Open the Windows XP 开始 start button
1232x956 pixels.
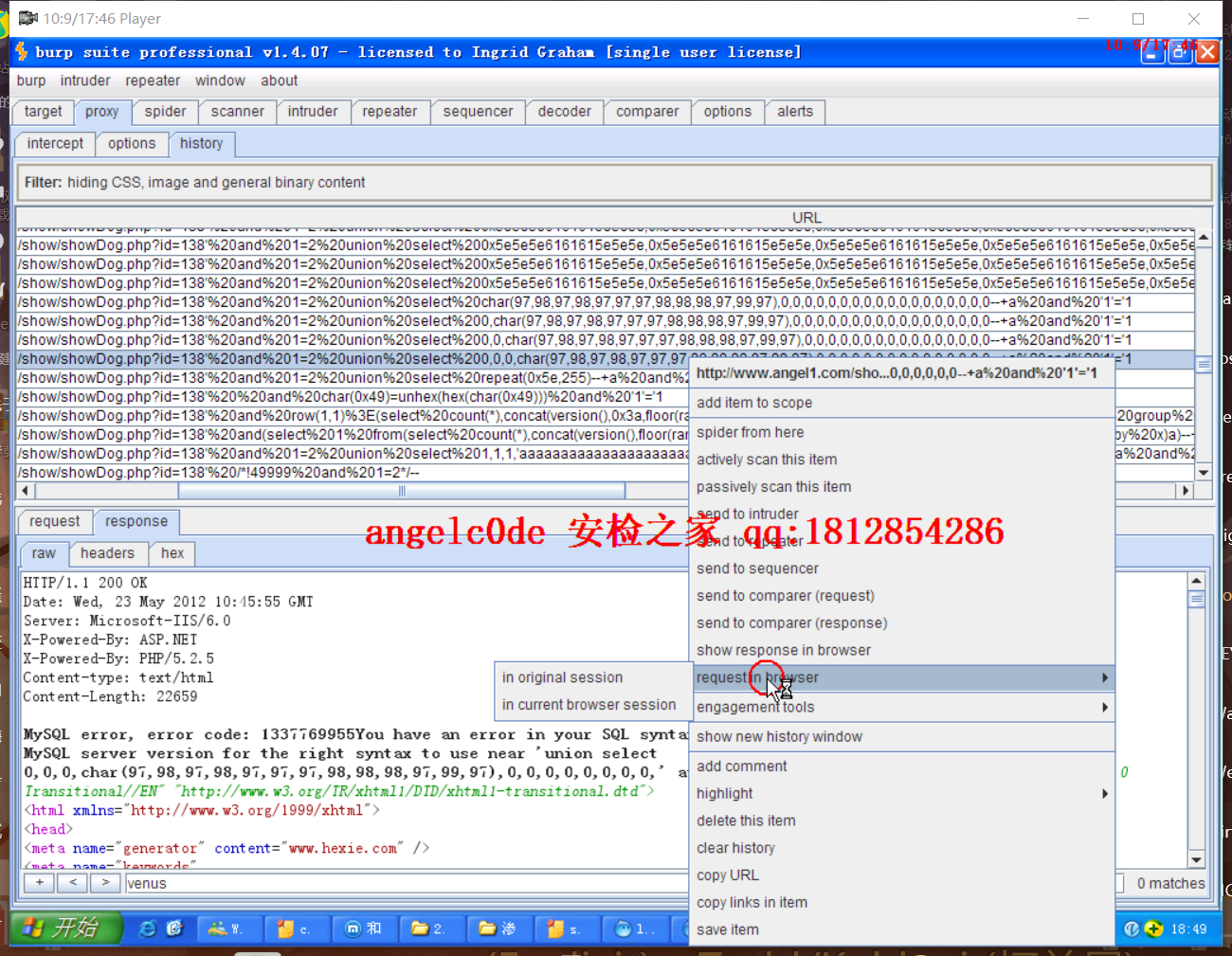pyautogui.click(x=66, y=928)
